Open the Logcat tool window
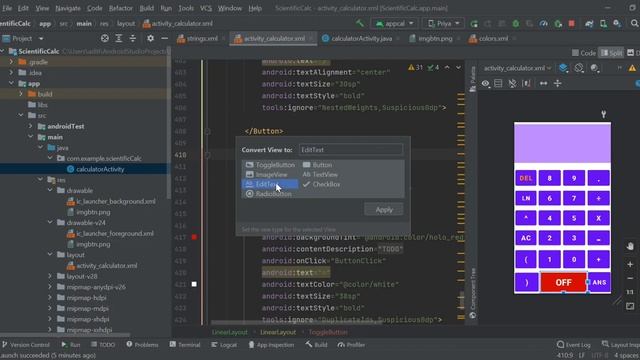The image size is (640, 360). click(224, 345)
